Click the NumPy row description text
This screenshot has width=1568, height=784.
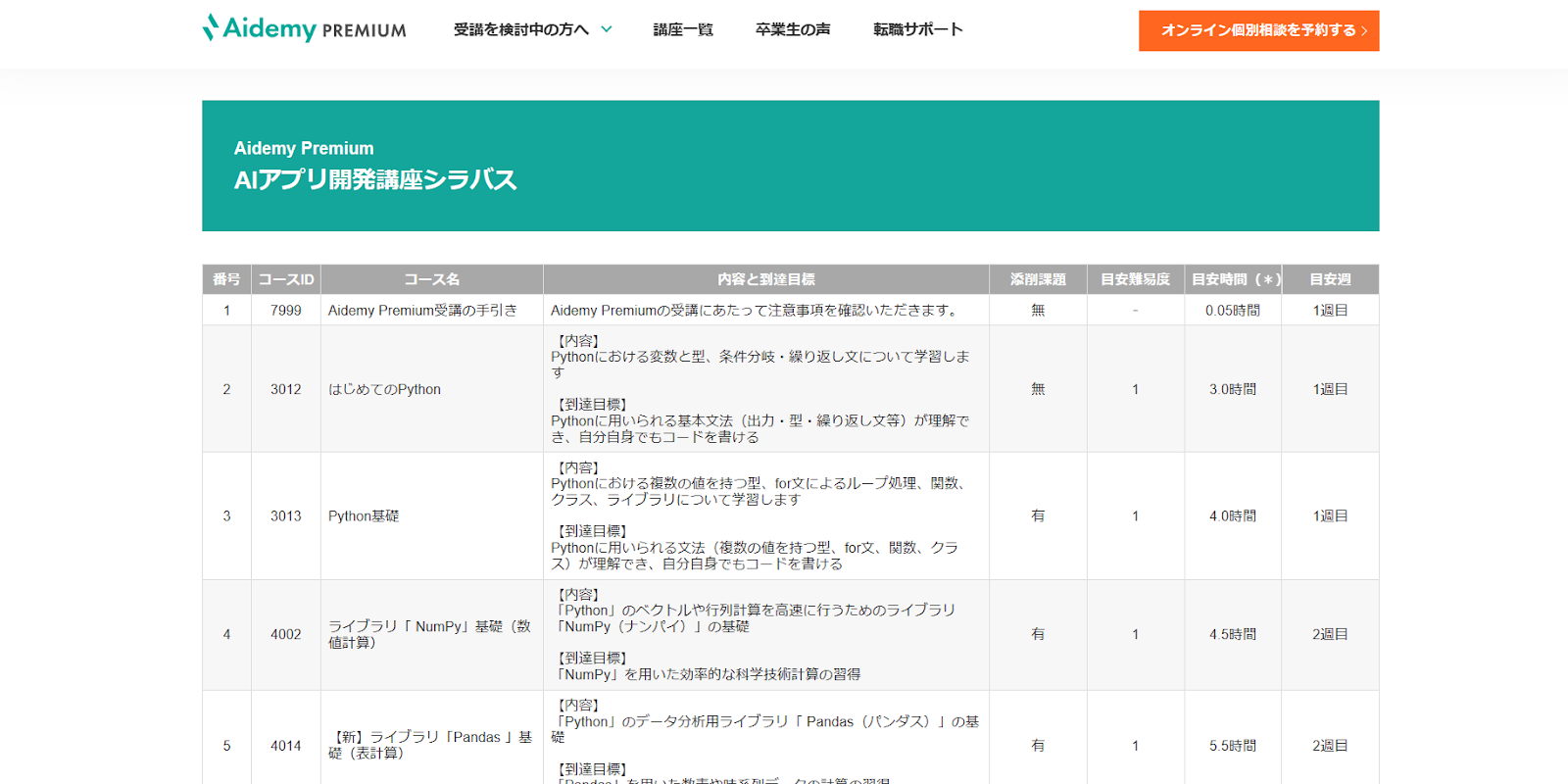click(x=753, y=634)
